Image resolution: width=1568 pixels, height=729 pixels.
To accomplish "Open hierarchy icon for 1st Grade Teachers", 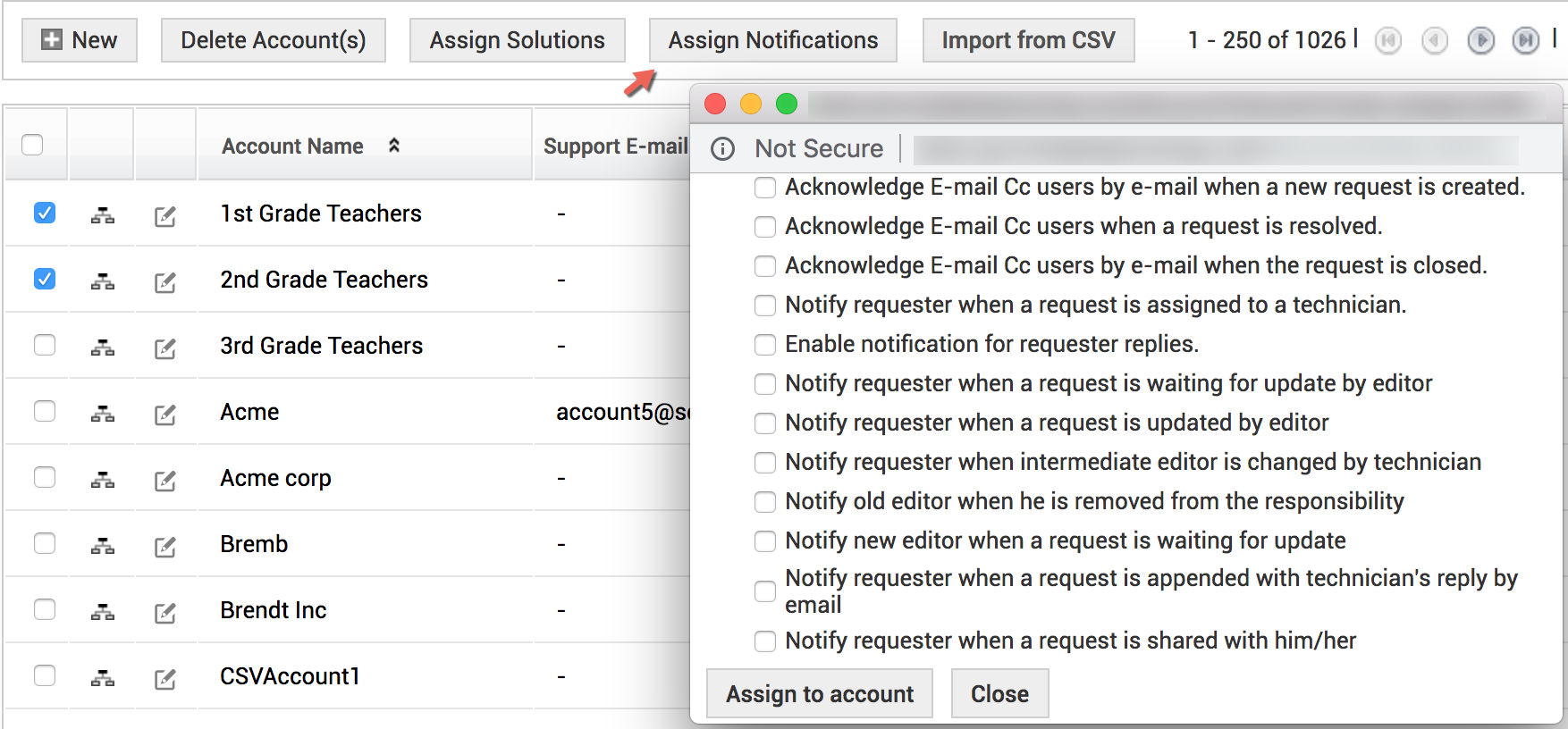I will (103, 215).
